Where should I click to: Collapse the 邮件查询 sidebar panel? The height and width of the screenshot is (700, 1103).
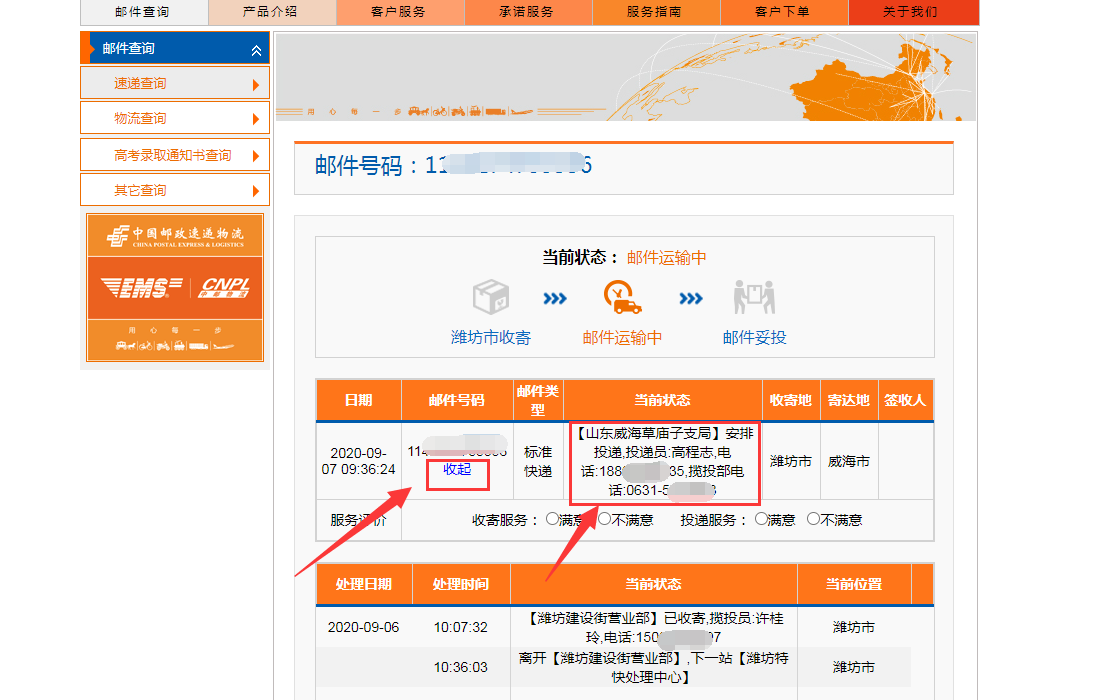[x=256, y=49]
